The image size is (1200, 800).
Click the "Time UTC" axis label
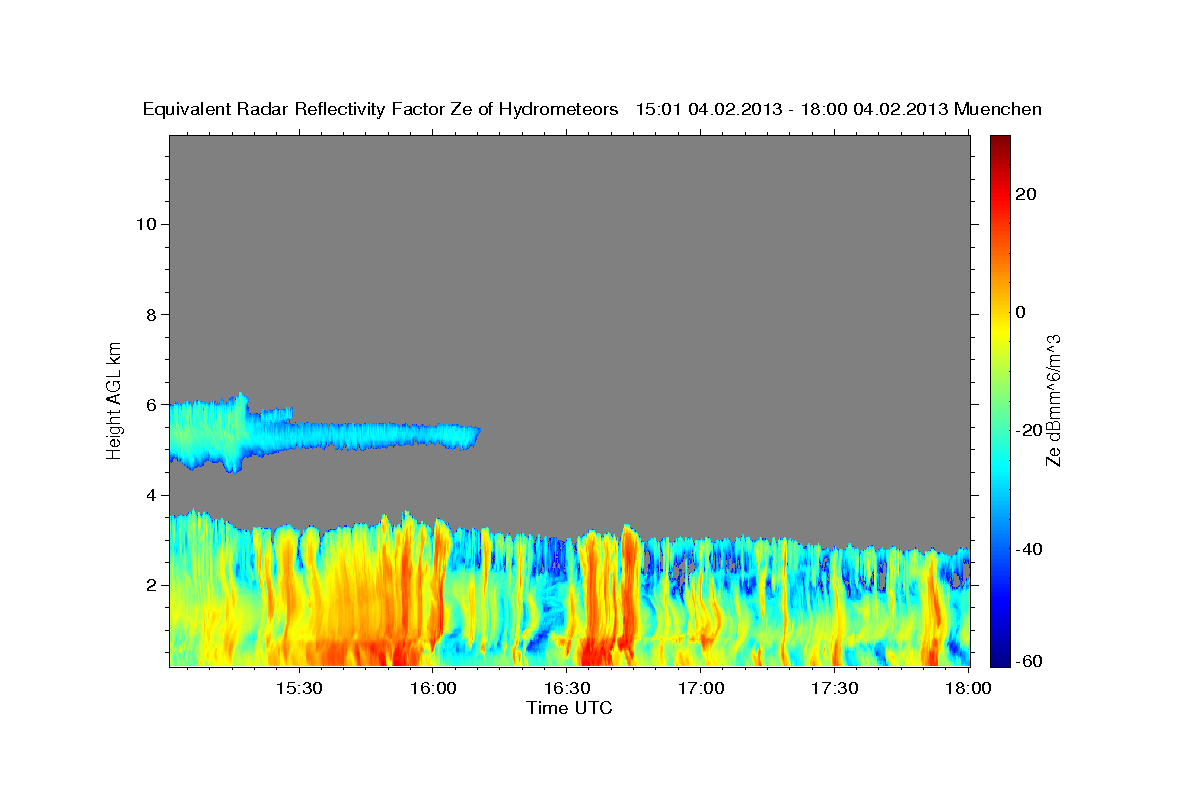569,708
